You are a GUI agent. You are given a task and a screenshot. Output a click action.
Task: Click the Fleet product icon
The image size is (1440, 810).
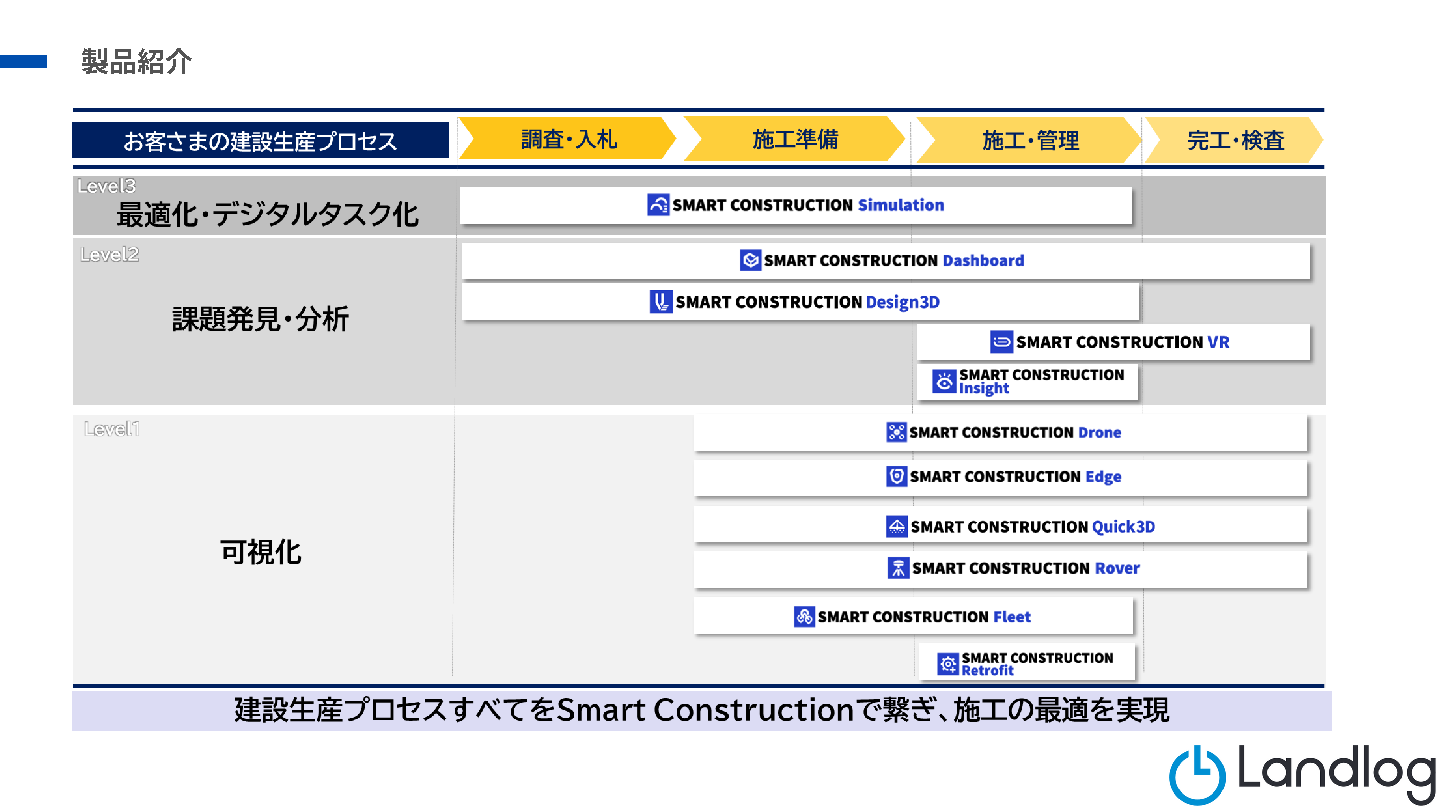tap(804, 617)
